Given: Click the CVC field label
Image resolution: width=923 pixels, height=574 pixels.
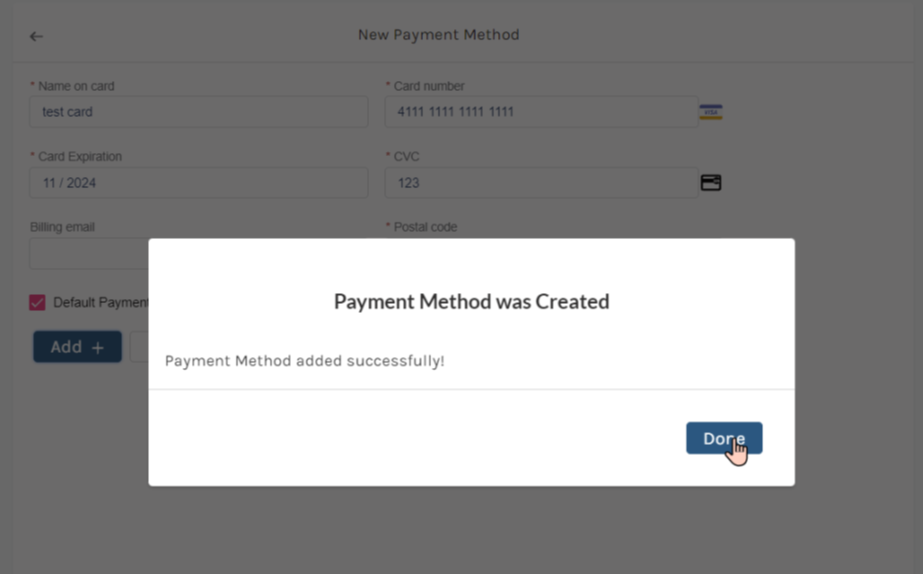Looking at the screenshot, I should point(407,157).
